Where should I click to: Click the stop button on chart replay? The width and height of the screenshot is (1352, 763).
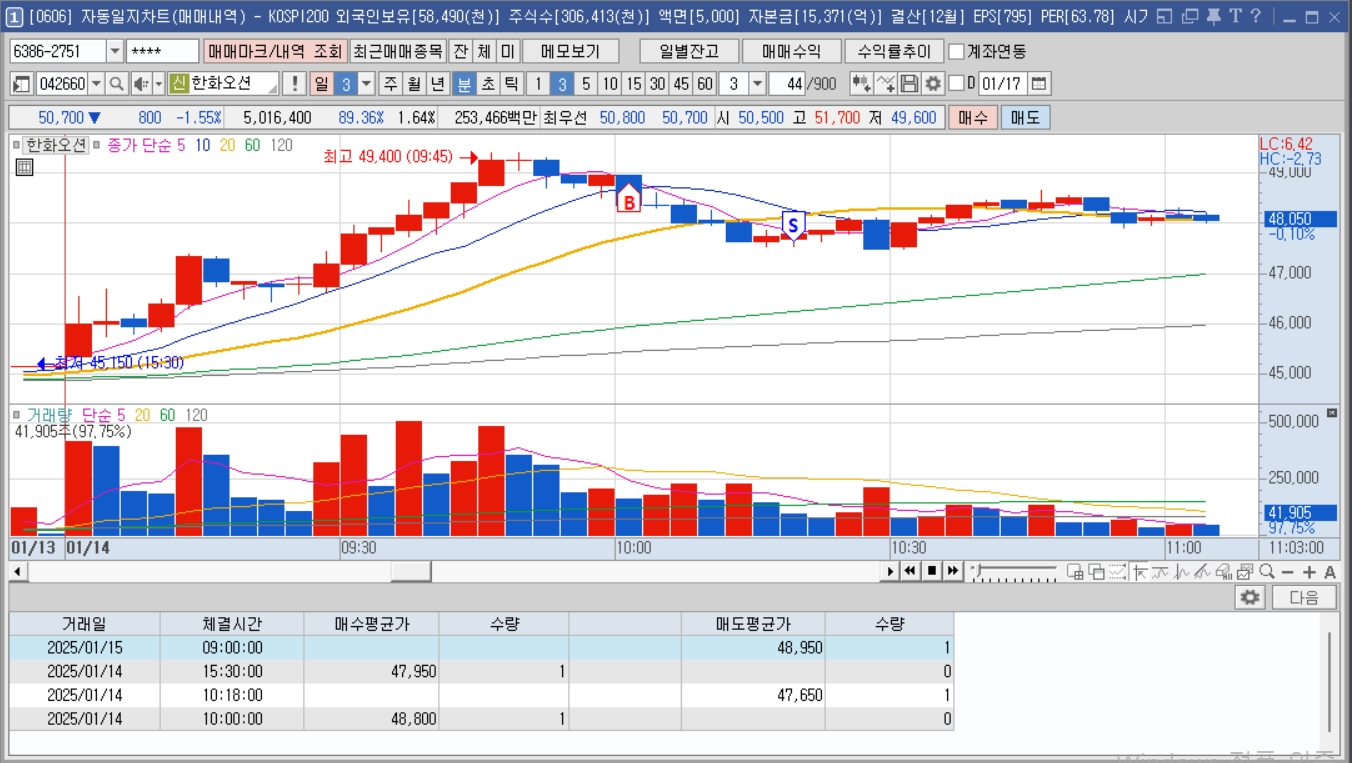coord(932,571)
